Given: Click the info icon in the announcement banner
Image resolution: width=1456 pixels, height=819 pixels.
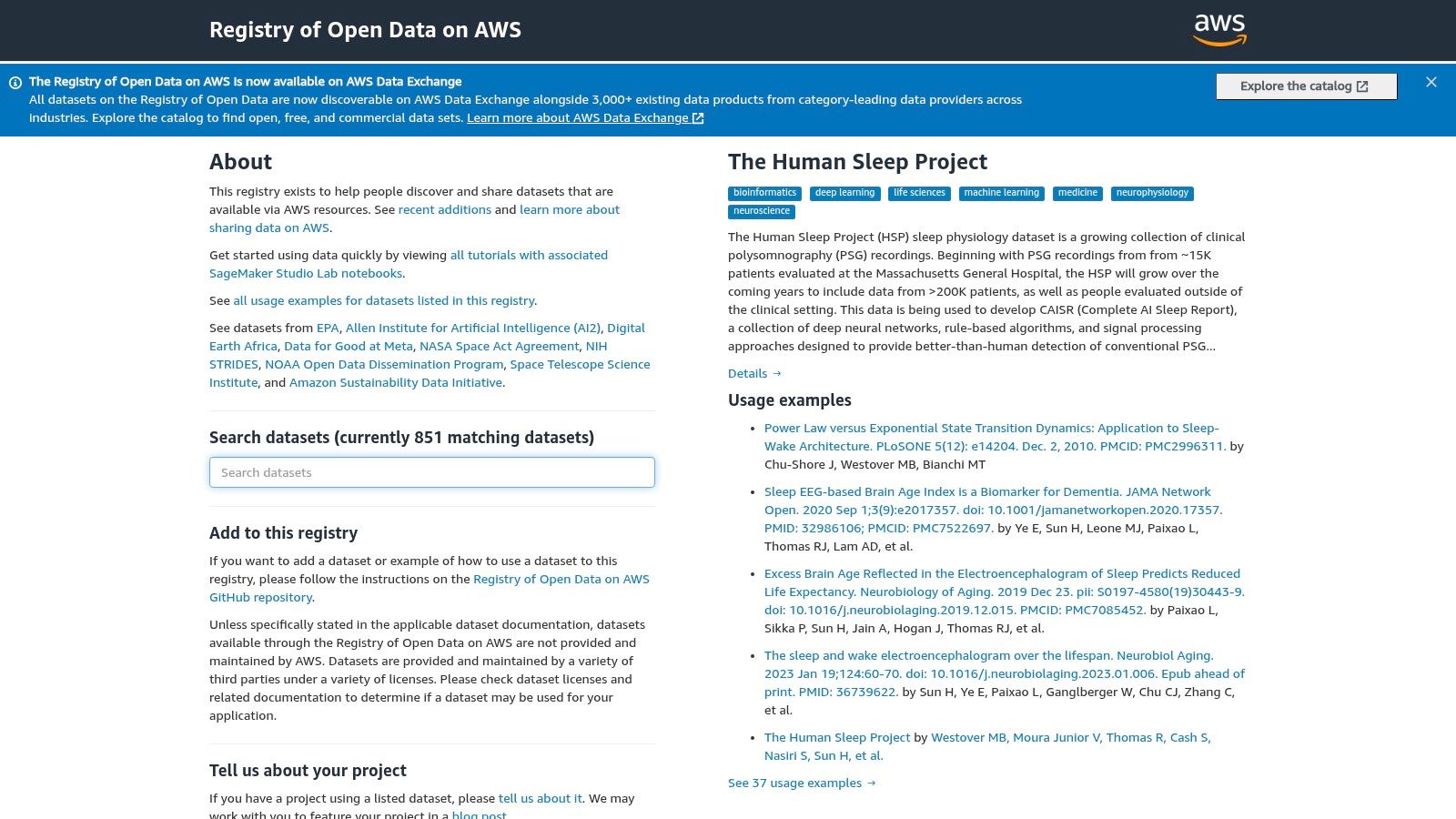Looking at the screenshot, I should coord(15,83).
